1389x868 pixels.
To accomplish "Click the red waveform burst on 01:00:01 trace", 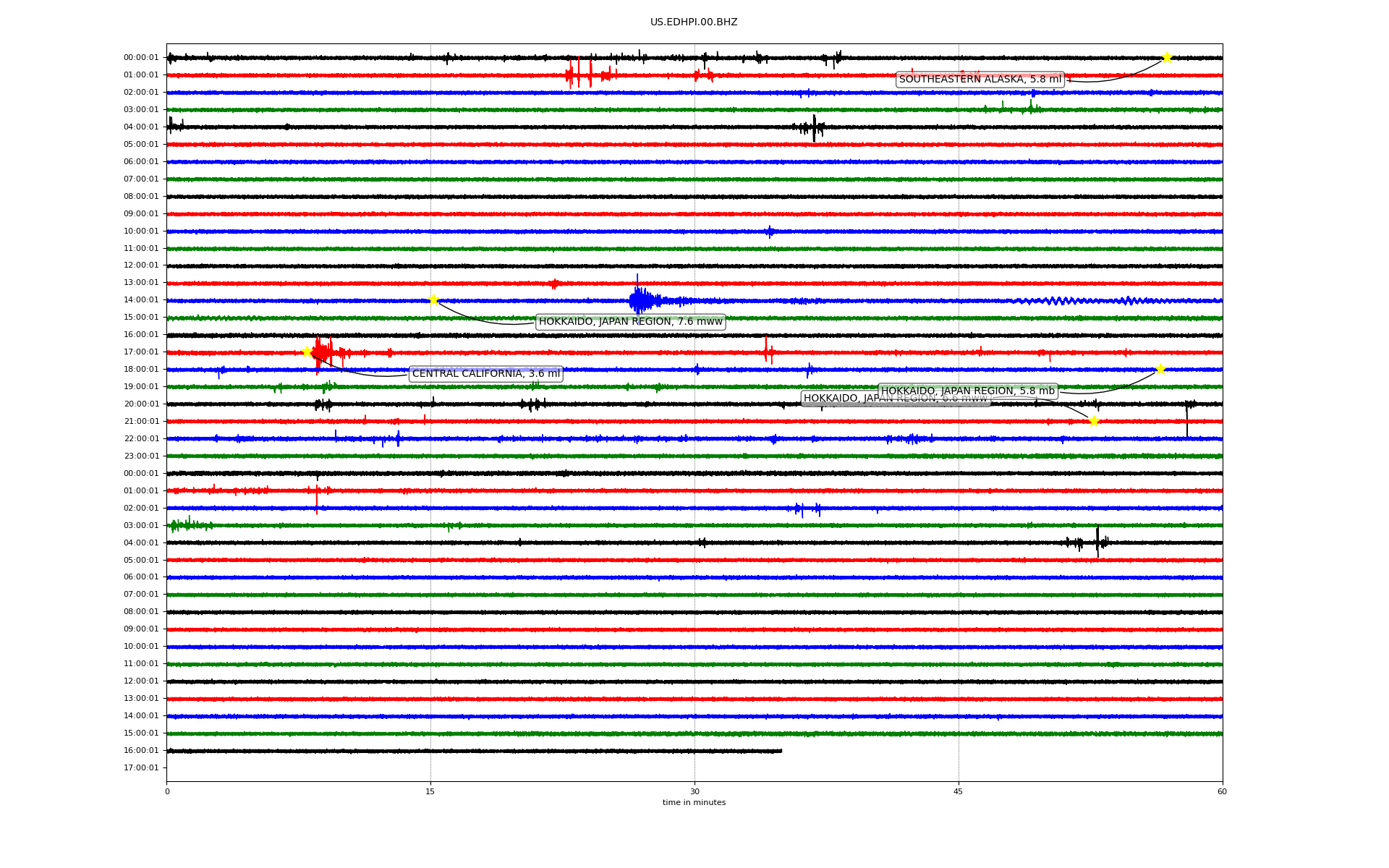I will click(579, 75).
